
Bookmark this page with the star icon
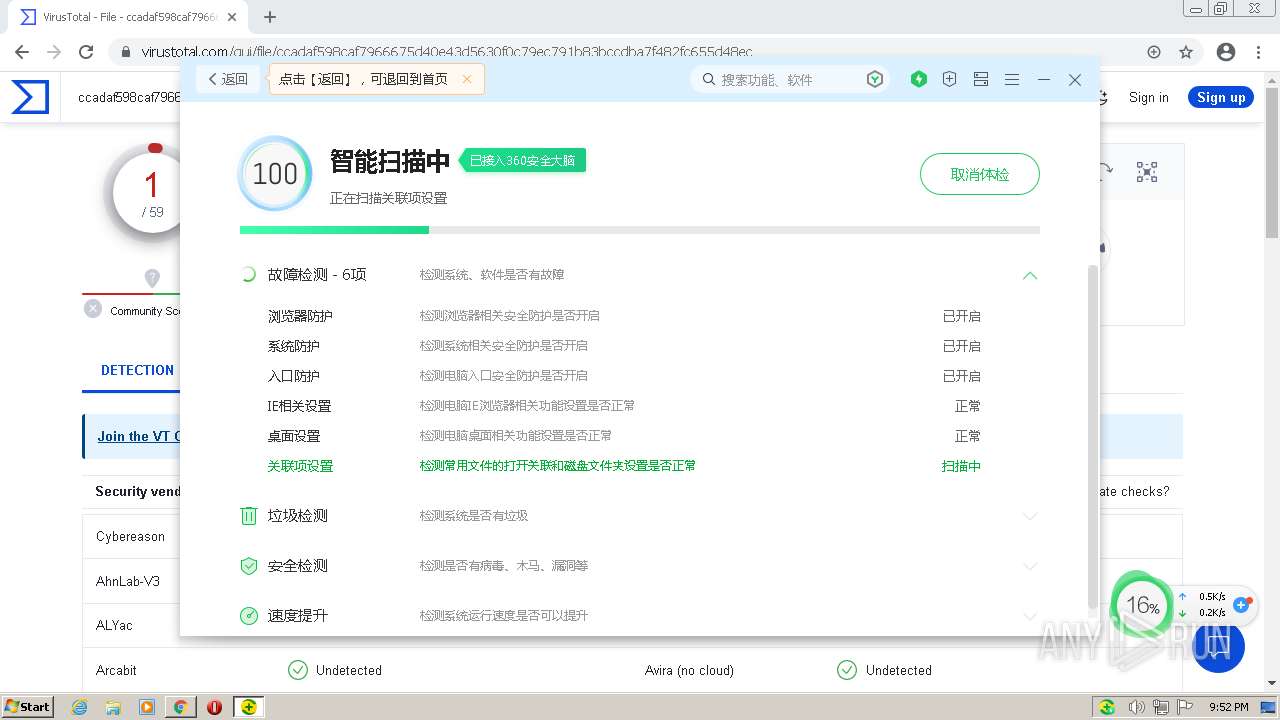[1186, 52]
